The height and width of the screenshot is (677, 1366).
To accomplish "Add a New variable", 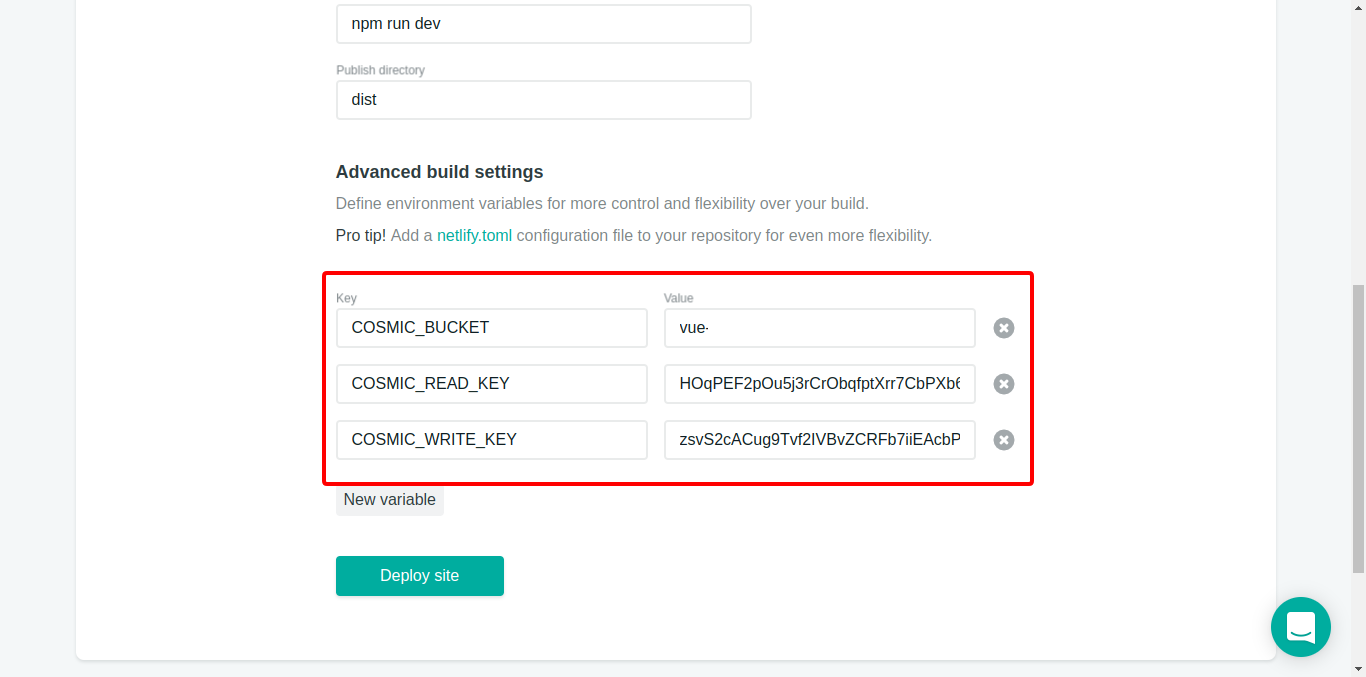I will pos(390,500).
